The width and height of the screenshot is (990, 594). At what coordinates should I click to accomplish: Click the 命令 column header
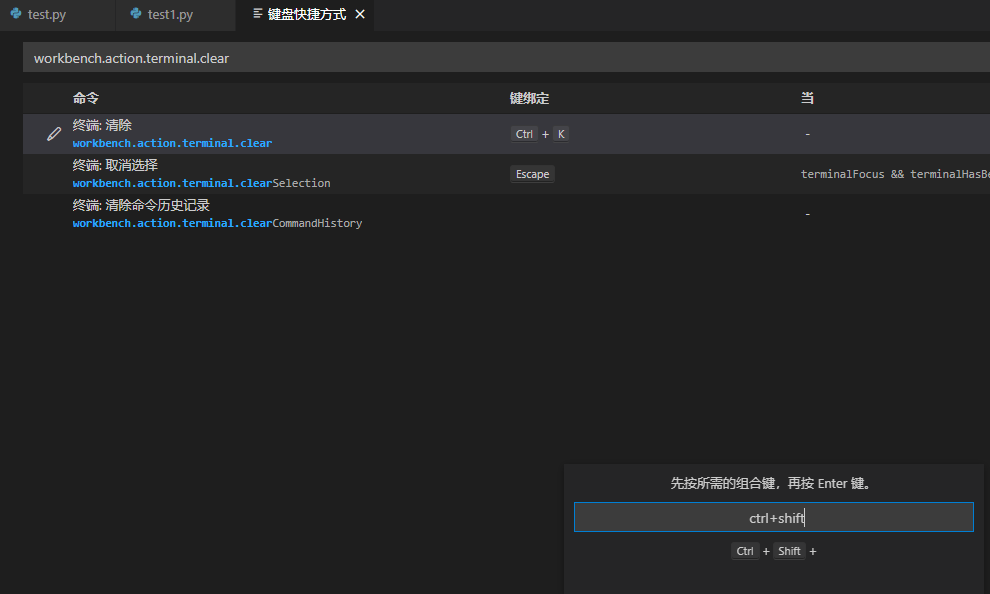point(86,98)
